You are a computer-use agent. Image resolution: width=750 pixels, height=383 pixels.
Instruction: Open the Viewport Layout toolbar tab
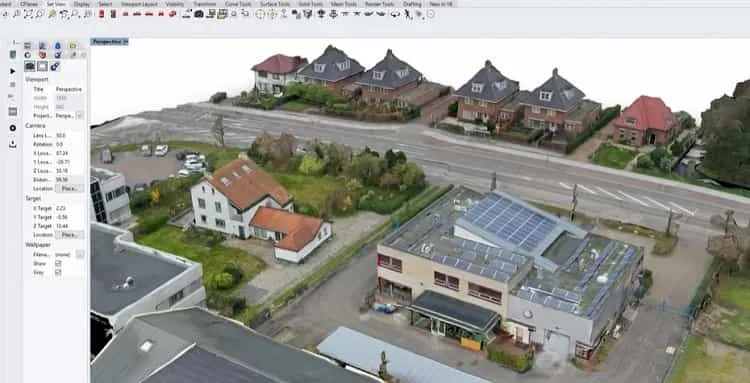click(x=139, y=4)
